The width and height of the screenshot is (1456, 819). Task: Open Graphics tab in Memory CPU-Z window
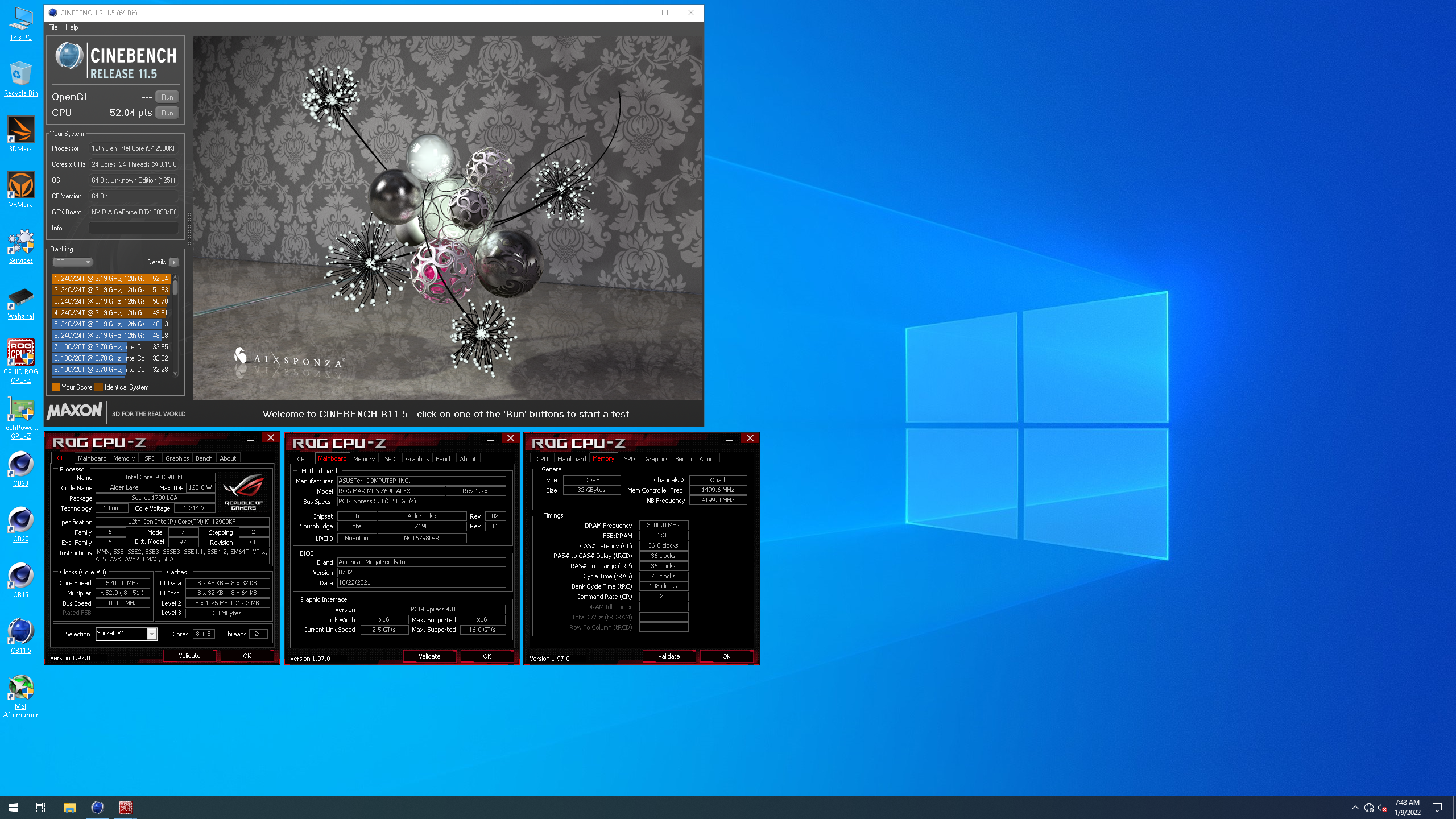(x=657, y=459)
